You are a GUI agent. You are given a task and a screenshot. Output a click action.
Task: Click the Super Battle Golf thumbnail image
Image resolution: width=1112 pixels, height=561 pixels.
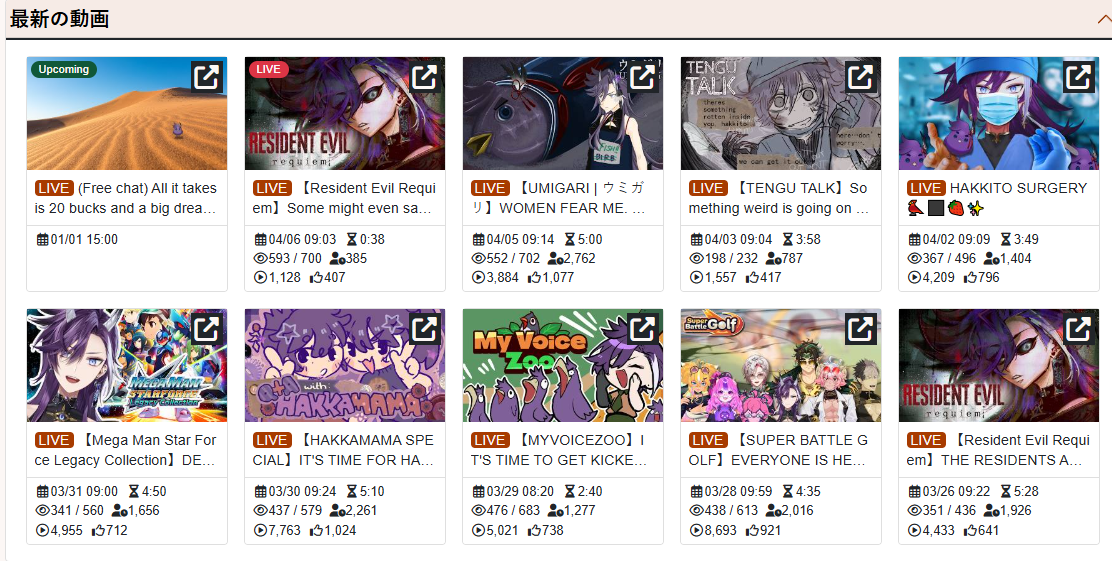[x=781, y=365]
